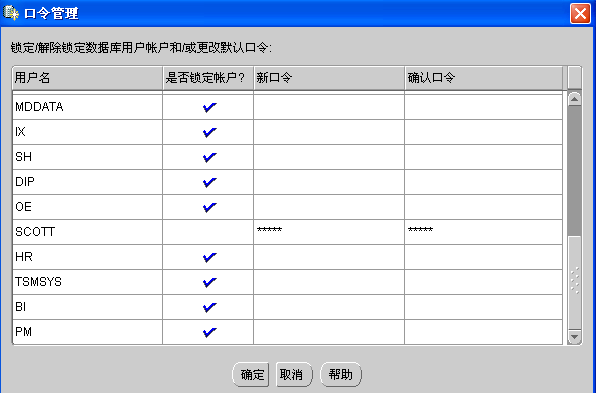Uncheck the lock checkmark for DIP
The height and width of the screenshot is (393, 596).
coord(209,182)
